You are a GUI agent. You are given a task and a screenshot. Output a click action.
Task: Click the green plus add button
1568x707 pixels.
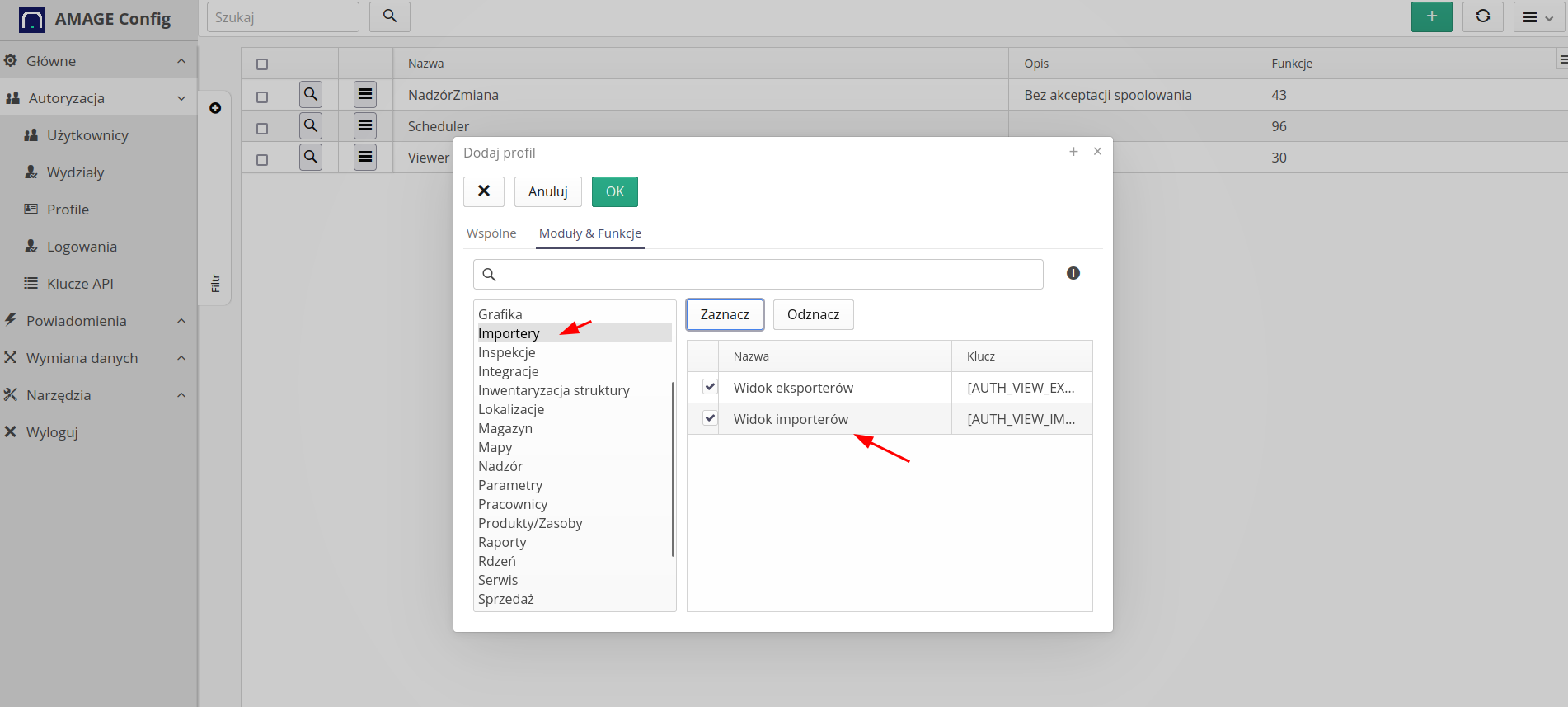[1431, 16]
